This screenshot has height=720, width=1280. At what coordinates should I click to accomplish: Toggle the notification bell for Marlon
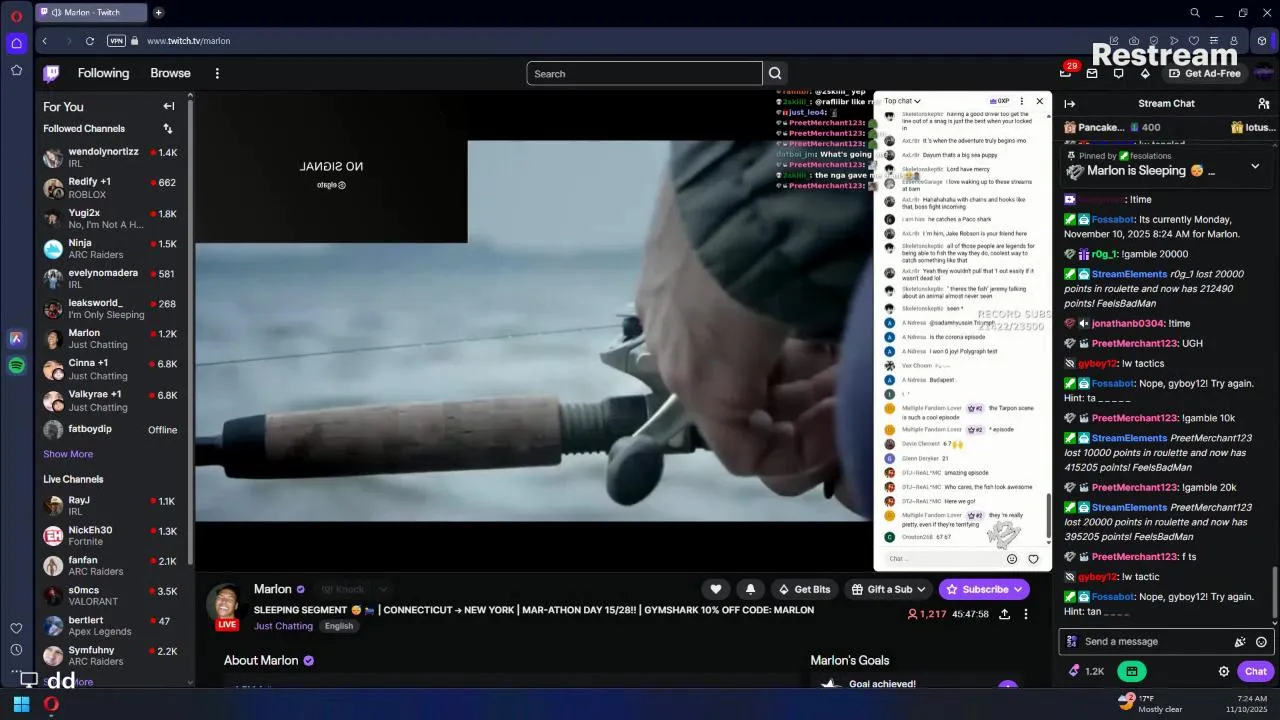(750, 589)
